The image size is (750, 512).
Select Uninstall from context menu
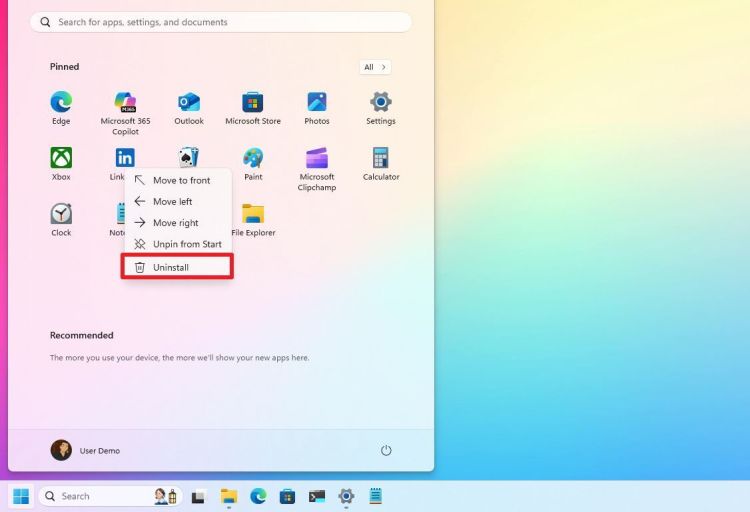pyautogui.click(x=178, y=267)
